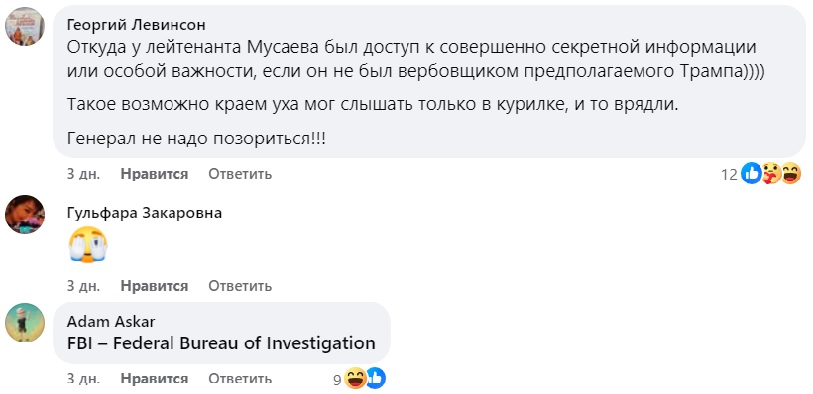Reply to Adam Askar using Ответить

pos(240,379)
